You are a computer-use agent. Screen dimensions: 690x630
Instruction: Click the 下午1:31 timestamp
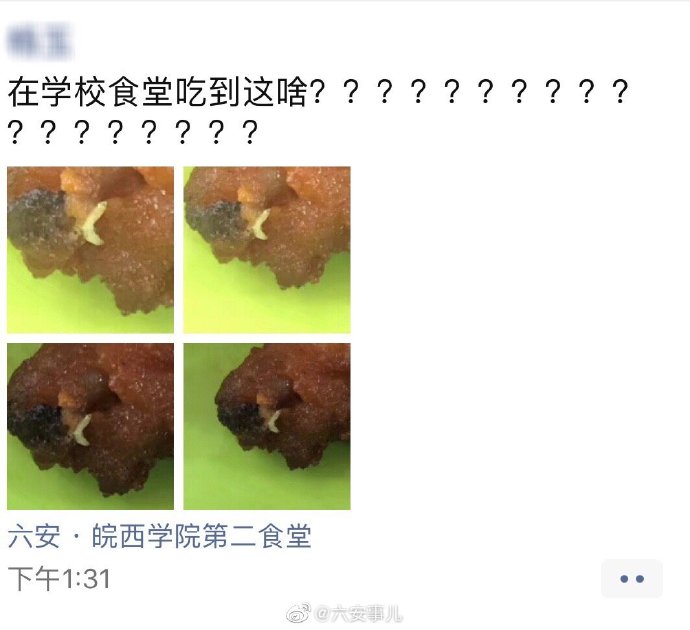[59, 578]
